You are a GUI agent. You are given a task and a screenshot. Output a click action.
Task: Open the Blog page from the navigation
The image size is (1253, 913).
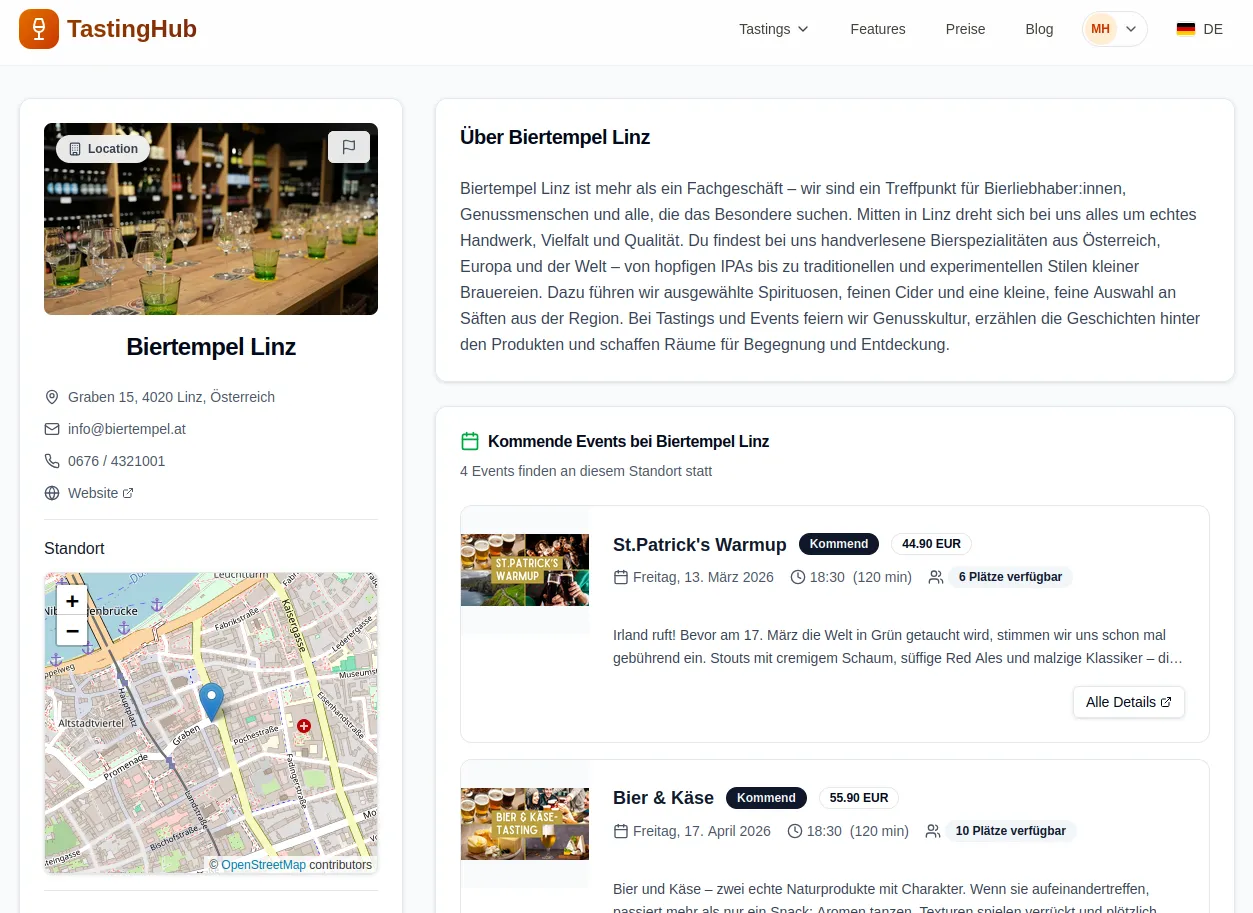point(1039,29)
